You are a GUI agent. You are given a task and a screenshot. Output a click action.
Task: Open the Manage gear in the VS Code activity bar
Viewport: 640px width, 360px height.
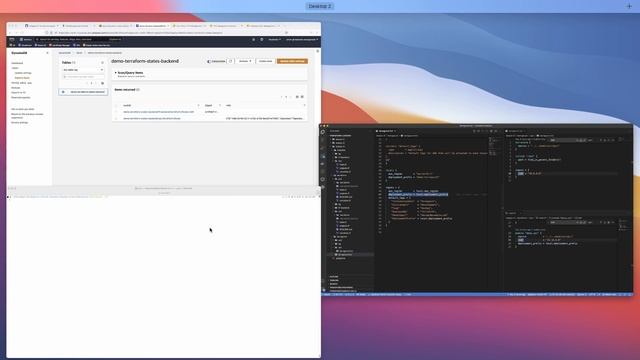(323, 290)
